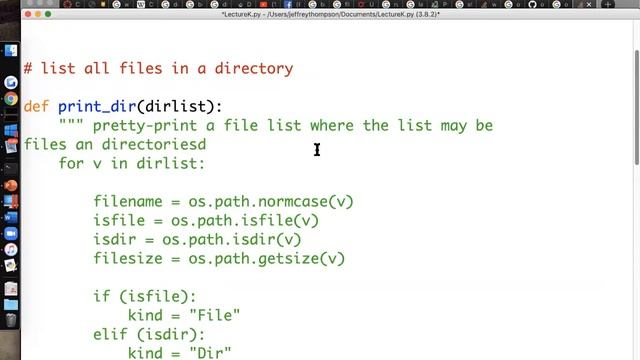
Task: Click the 'kind = "File"' line
Action: coord(184,315)
